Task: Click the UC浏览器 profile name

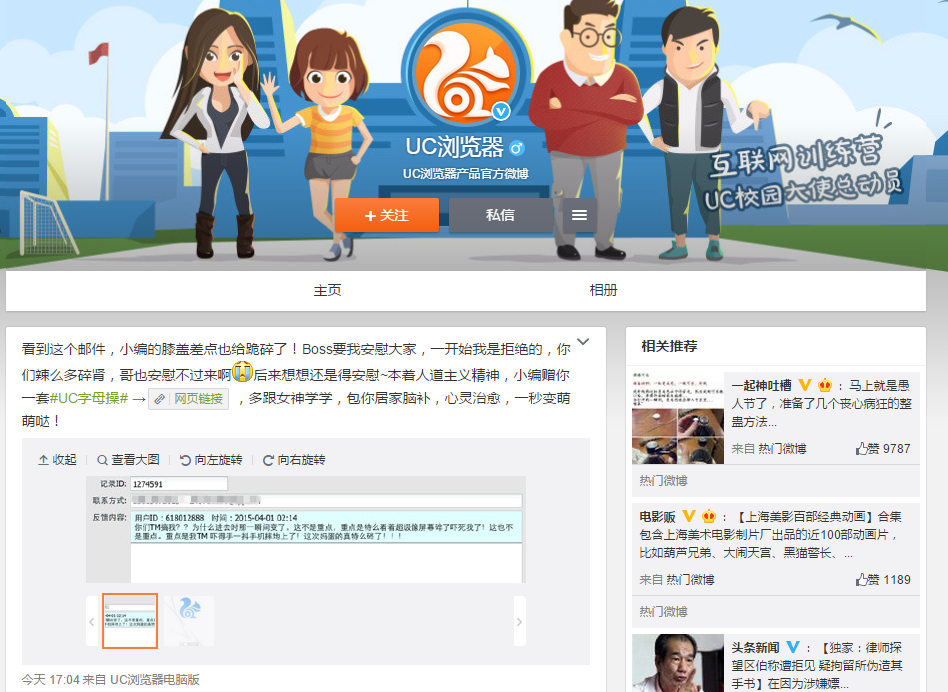Action: click(455, 147)
